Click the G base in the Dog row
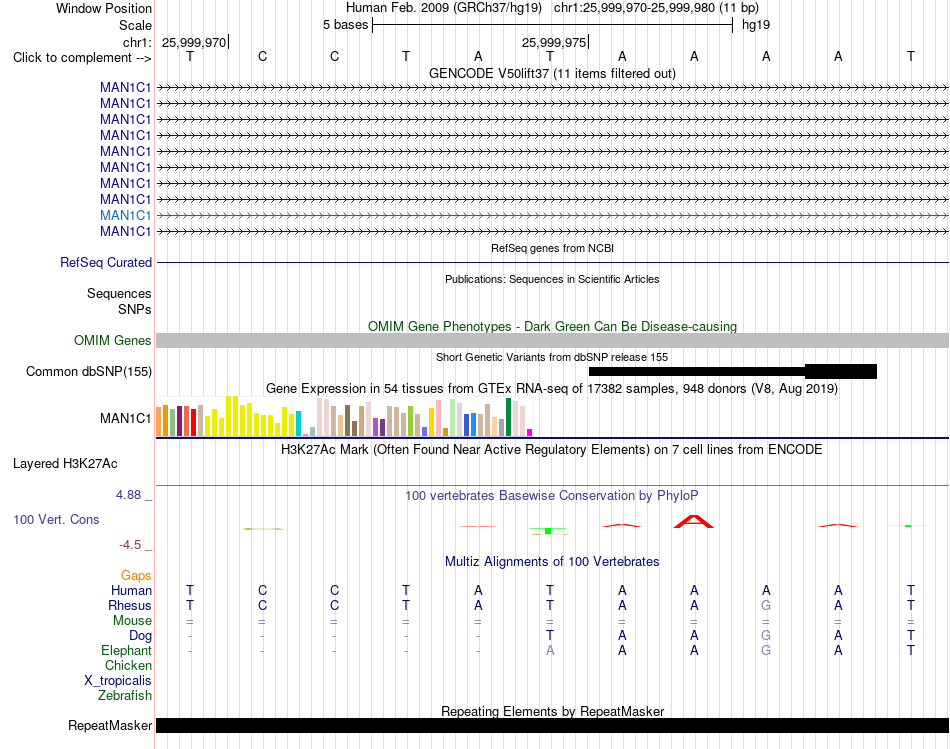Image resolution: width=950 pixels, height=749 pixels. coord(766,636)
